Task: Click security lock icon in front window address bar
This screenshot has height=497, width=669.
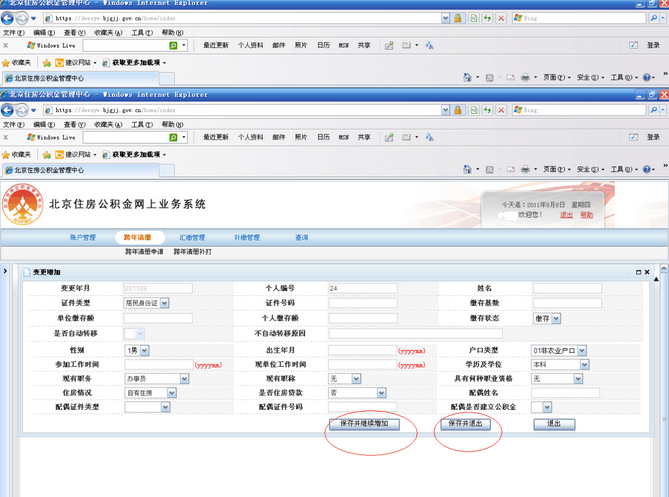Action: tap(457, 110)
